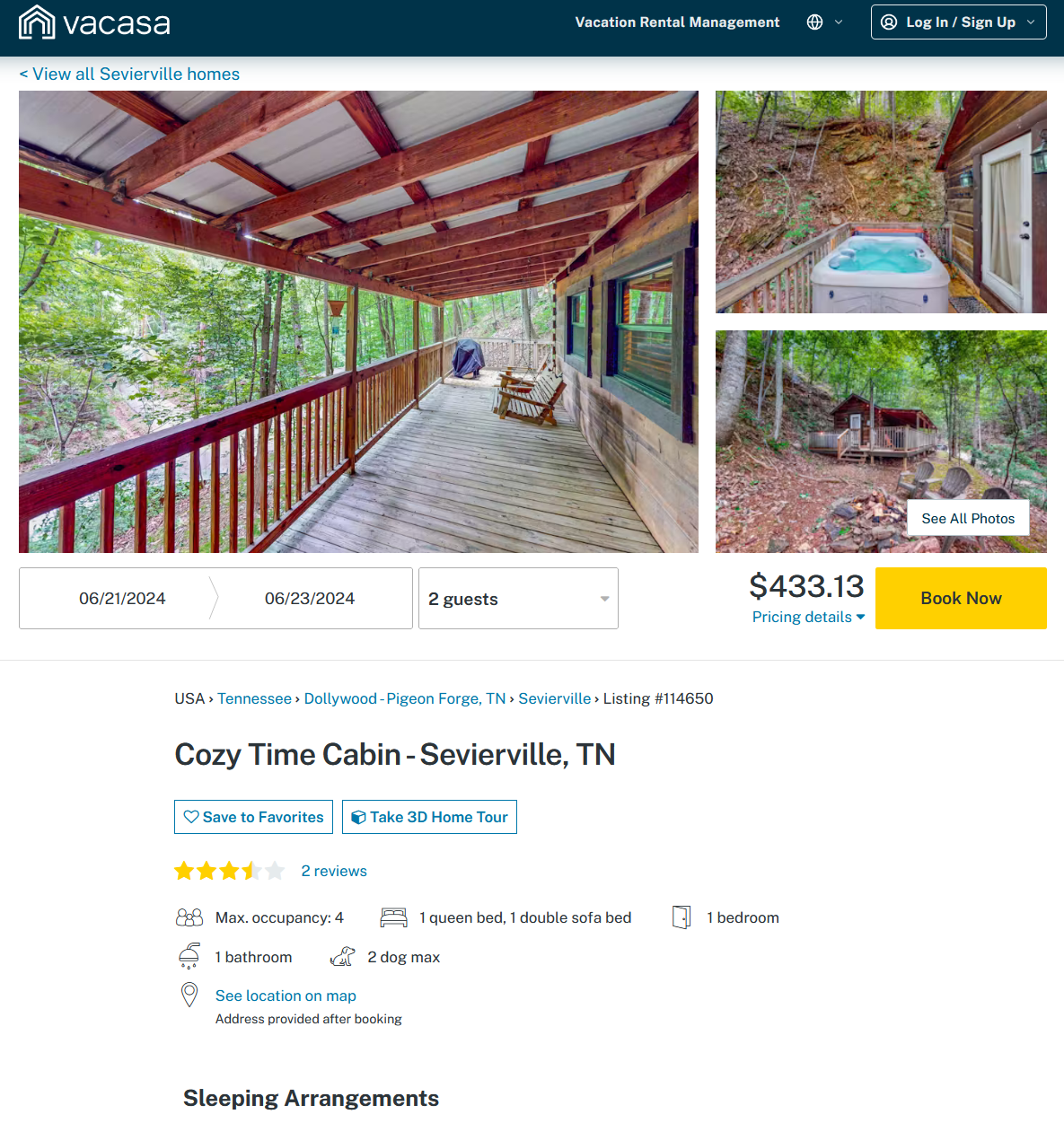Select the check-out date 06/23/2024 field

coord(310,599)
